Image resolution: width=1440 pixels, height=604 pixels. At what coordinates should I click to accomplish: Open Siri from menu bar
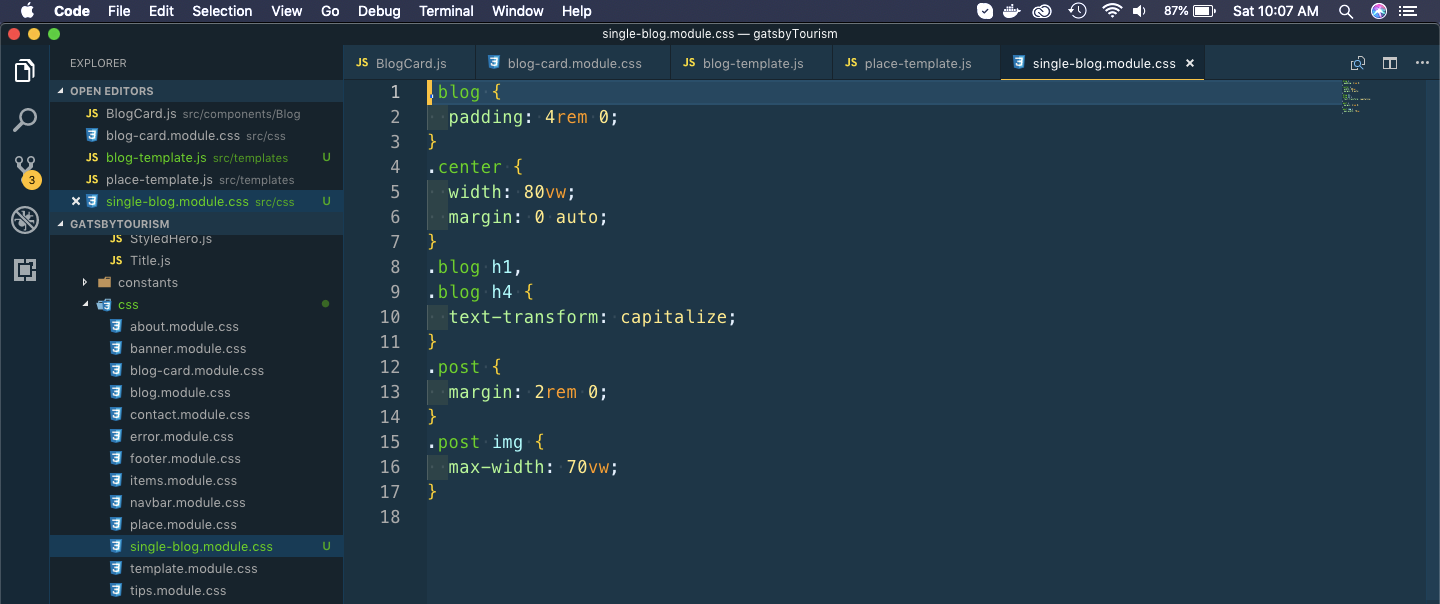pos(1379,11)
